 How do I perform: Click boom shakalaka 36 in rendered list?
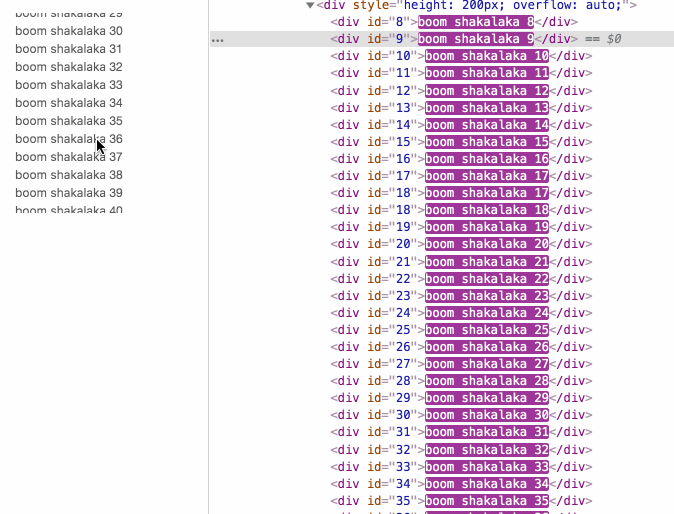[69, 139]
